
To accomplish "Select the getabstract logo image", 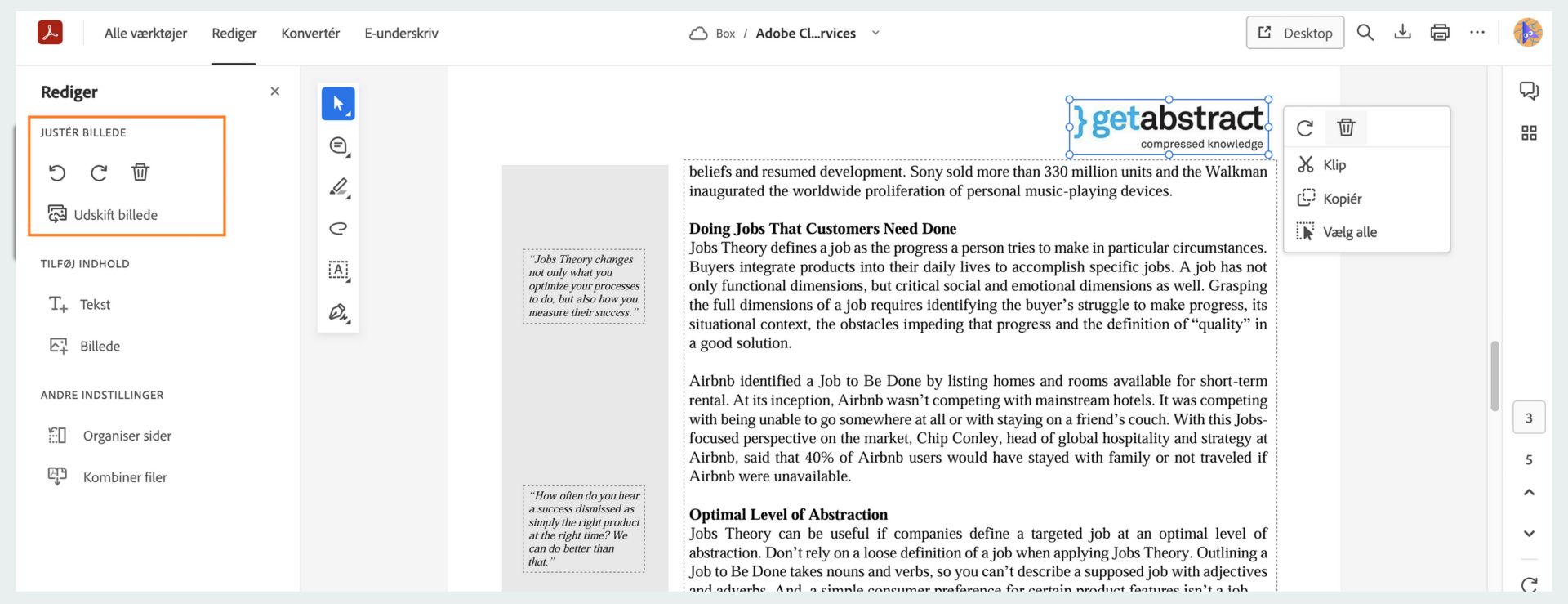I will click(x=1169, y=127).
